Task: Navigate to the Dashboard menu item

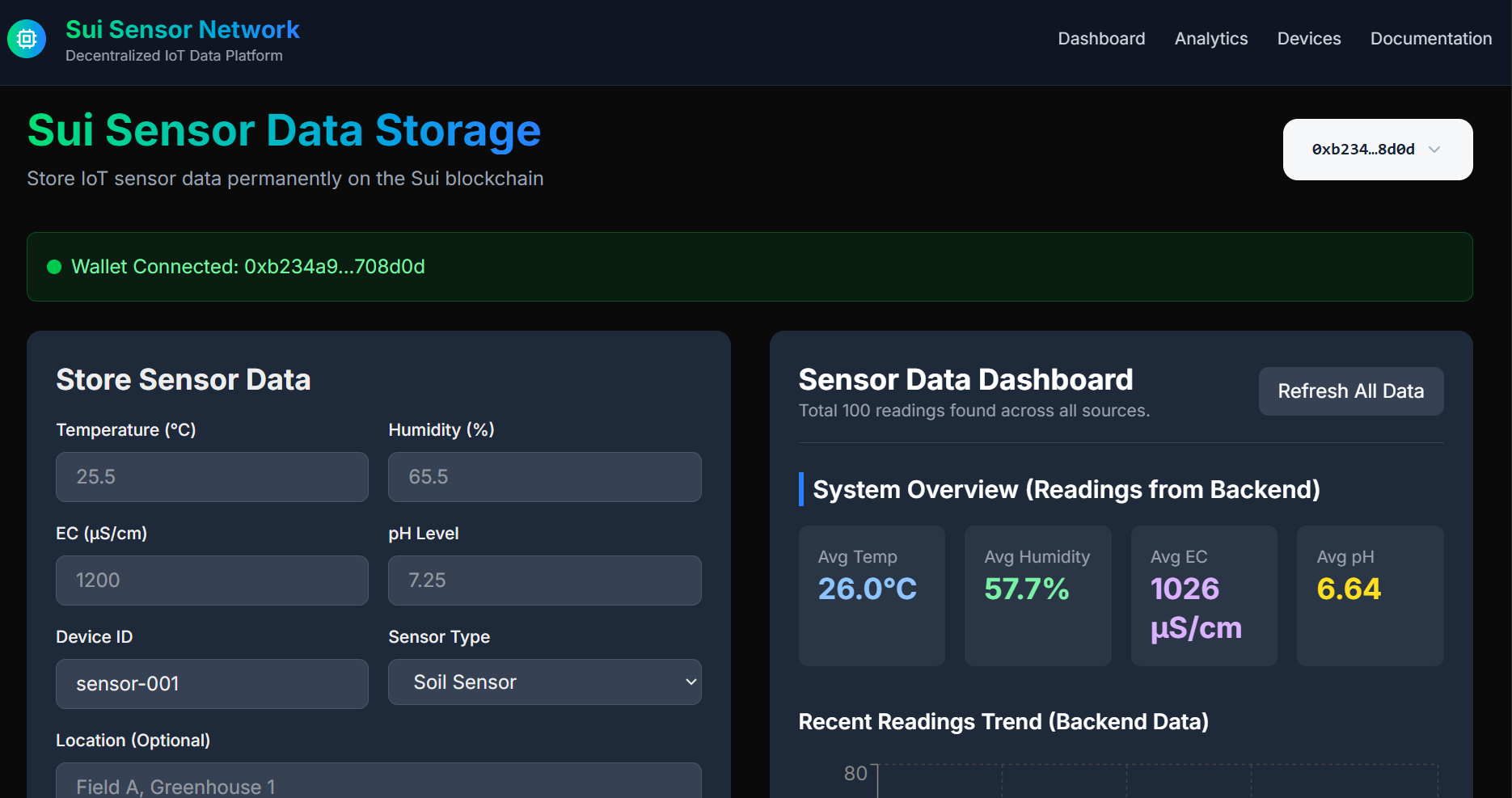Action: [x=1101, y=38]
